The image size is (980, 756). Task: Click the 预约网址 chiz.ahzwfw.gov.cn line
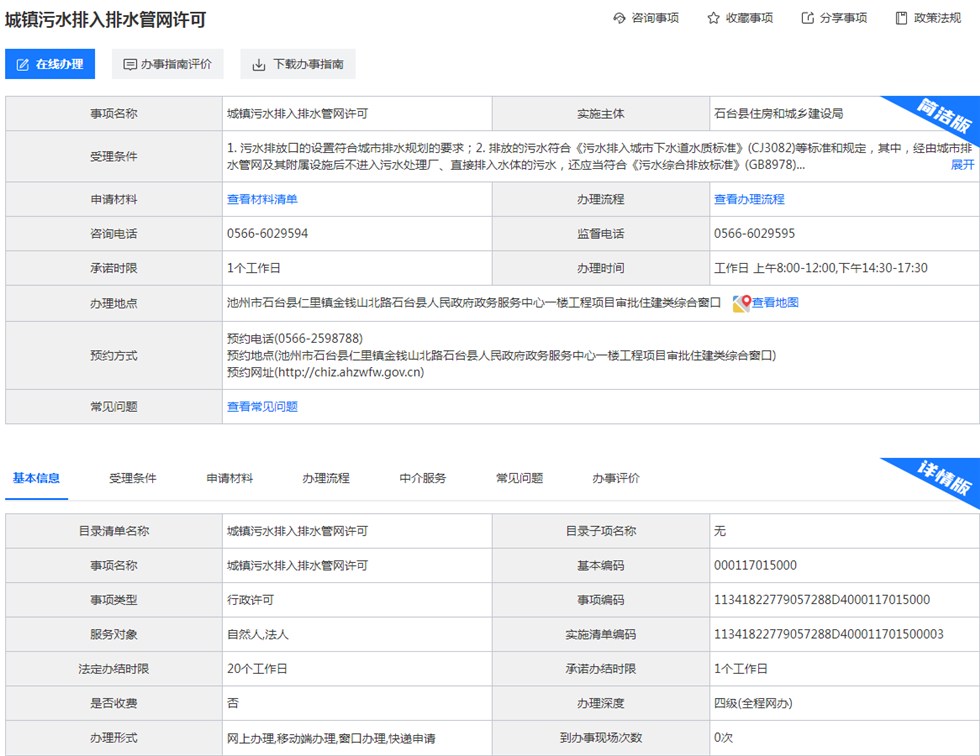[x=325, y=372]
